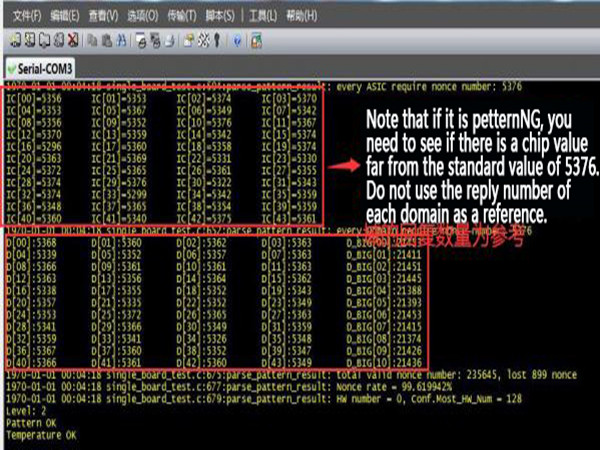The width and height of the screenshot is (600, 450).
Task: Open Session Options from toolbar icon
Action: click(189, 40)
